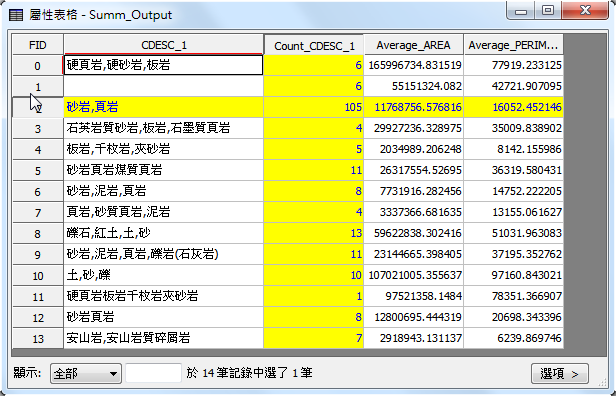Viewport: 616px width, 396px height.
Task: Click area value 55151324.082
Action: click(414, 86)
